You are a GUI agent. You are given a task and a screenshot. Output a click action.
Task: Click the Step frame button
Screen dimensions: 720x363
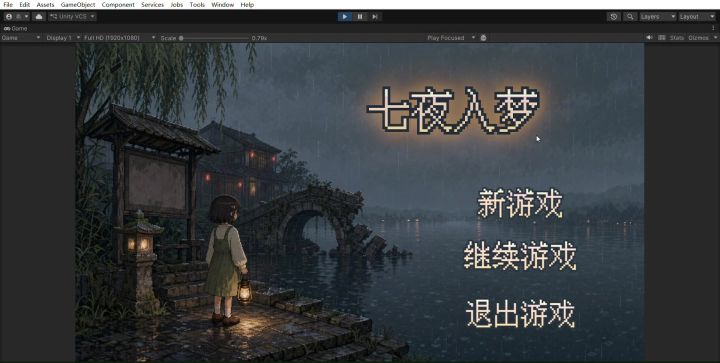(x=375, y=17)
